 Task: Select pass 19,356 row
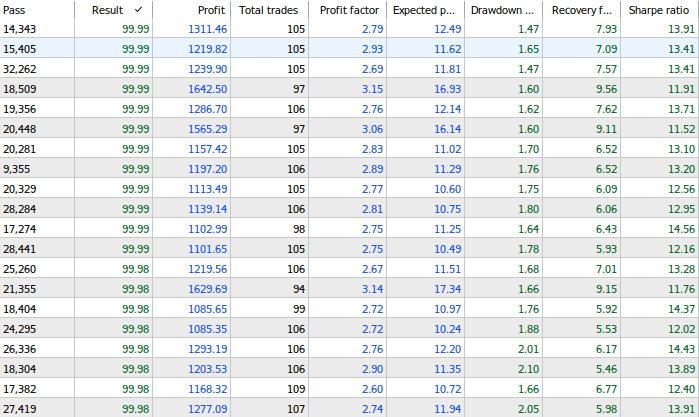coord(350,109)
